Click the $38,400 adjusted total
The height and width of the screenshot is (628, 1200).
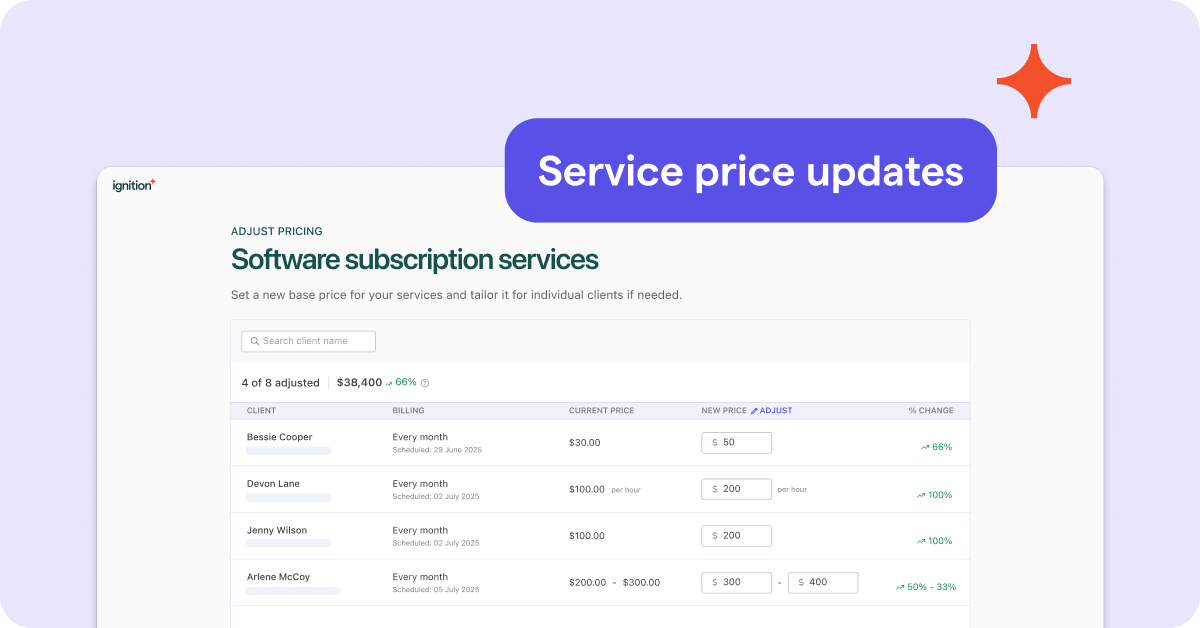[x=359, y=382]
